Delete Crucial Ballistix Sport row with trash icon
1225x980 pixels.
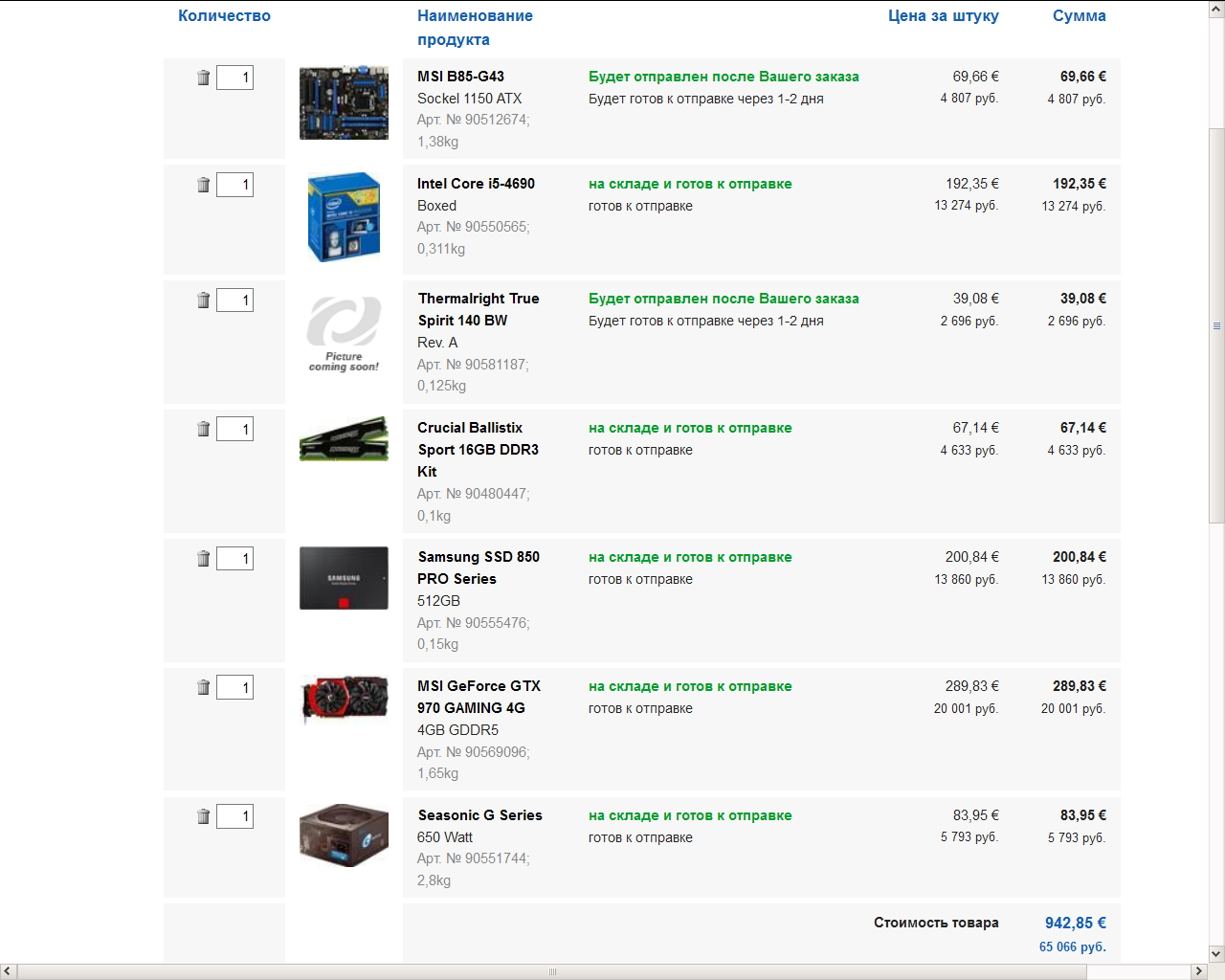point(203,429)
